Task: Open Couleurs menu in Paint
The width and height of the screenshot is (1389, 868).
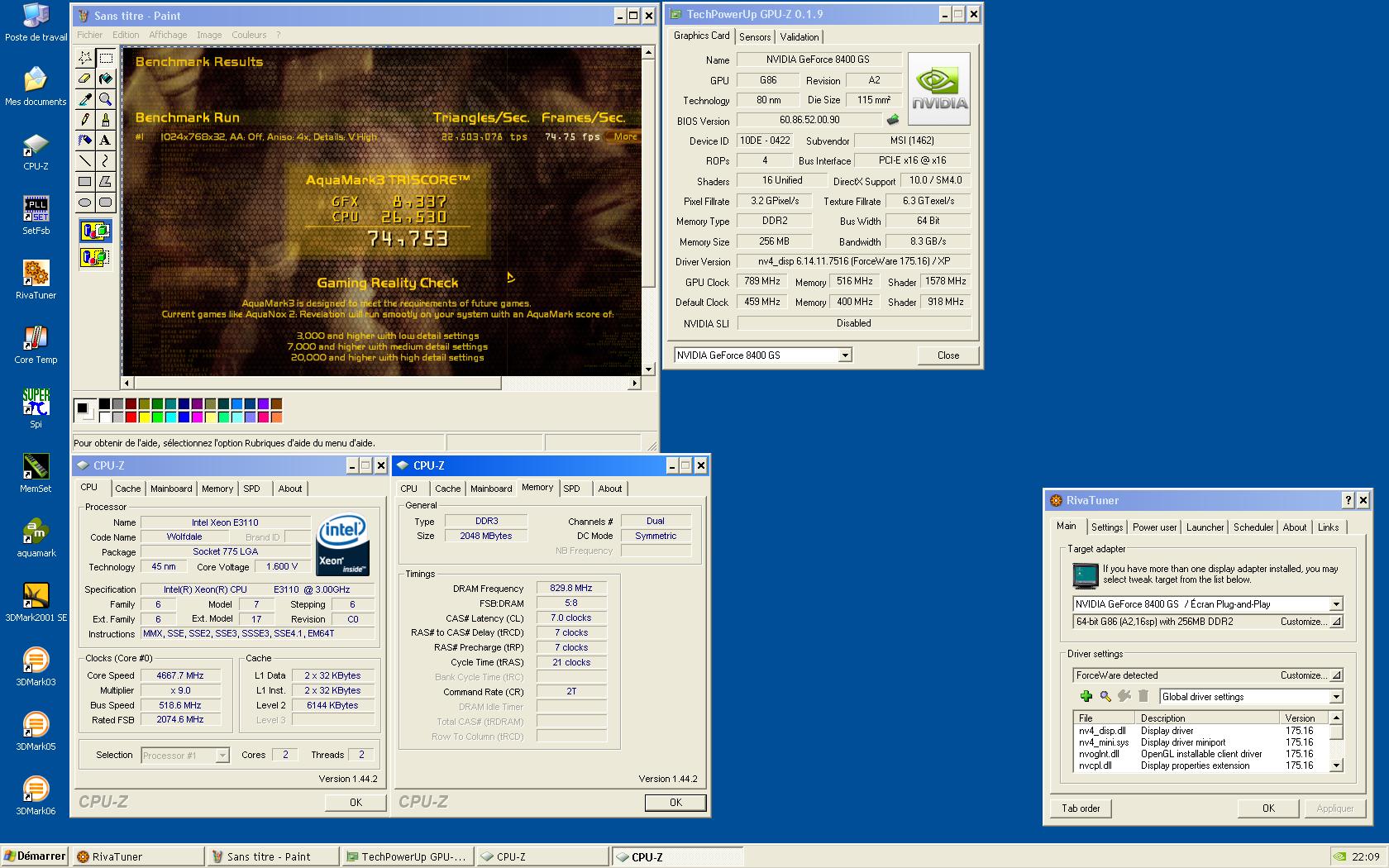Action: (249, 35)
